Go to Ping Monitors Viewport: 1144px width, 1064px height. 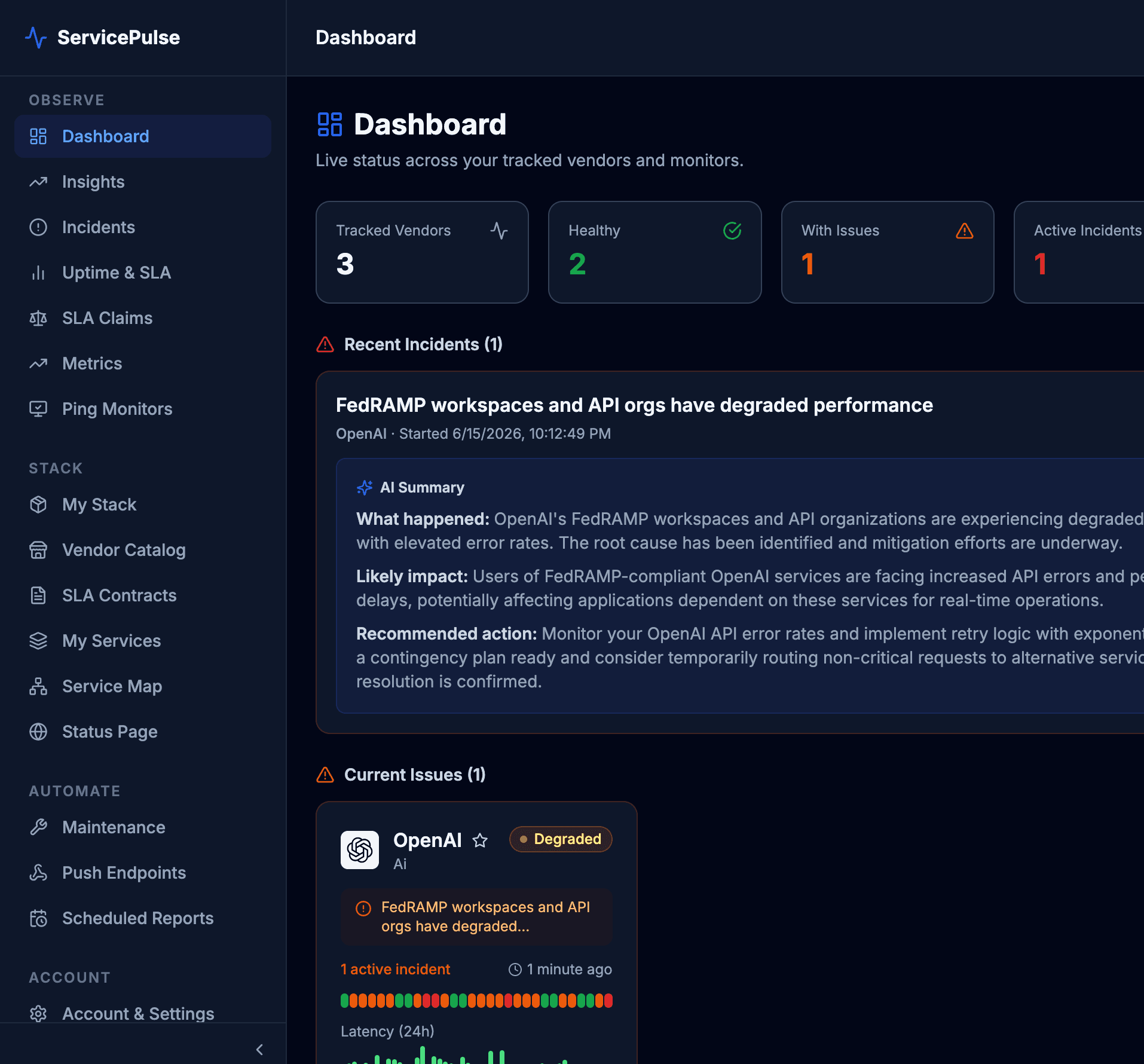(x=143, y=409)
